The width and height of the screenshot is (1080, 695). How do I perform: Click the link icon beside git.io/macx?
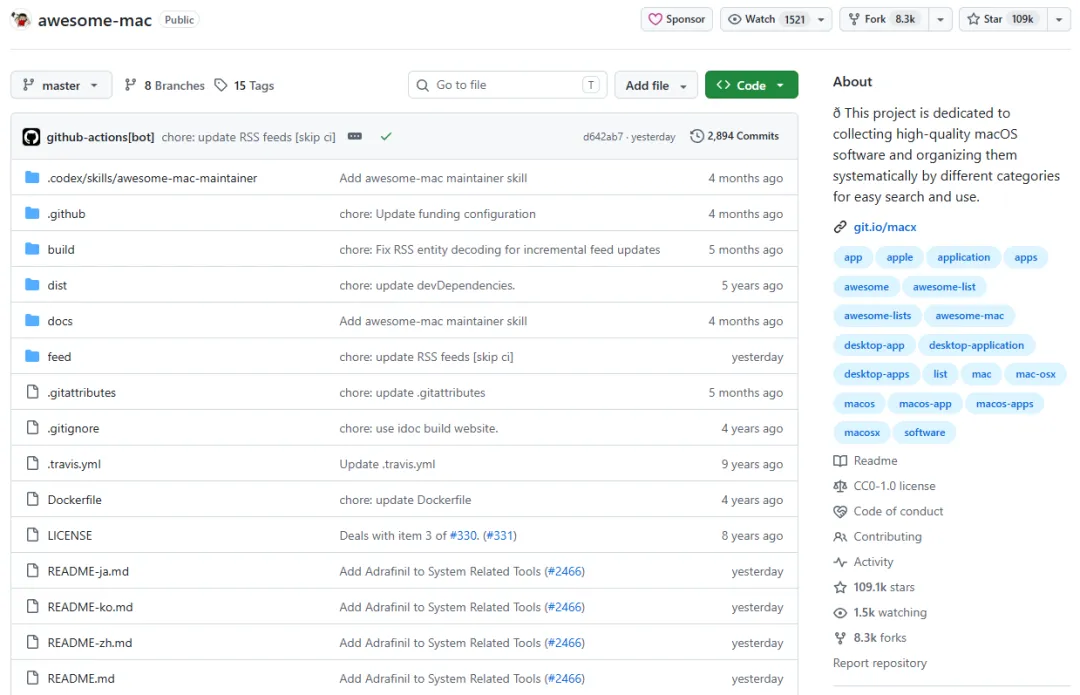840,227
